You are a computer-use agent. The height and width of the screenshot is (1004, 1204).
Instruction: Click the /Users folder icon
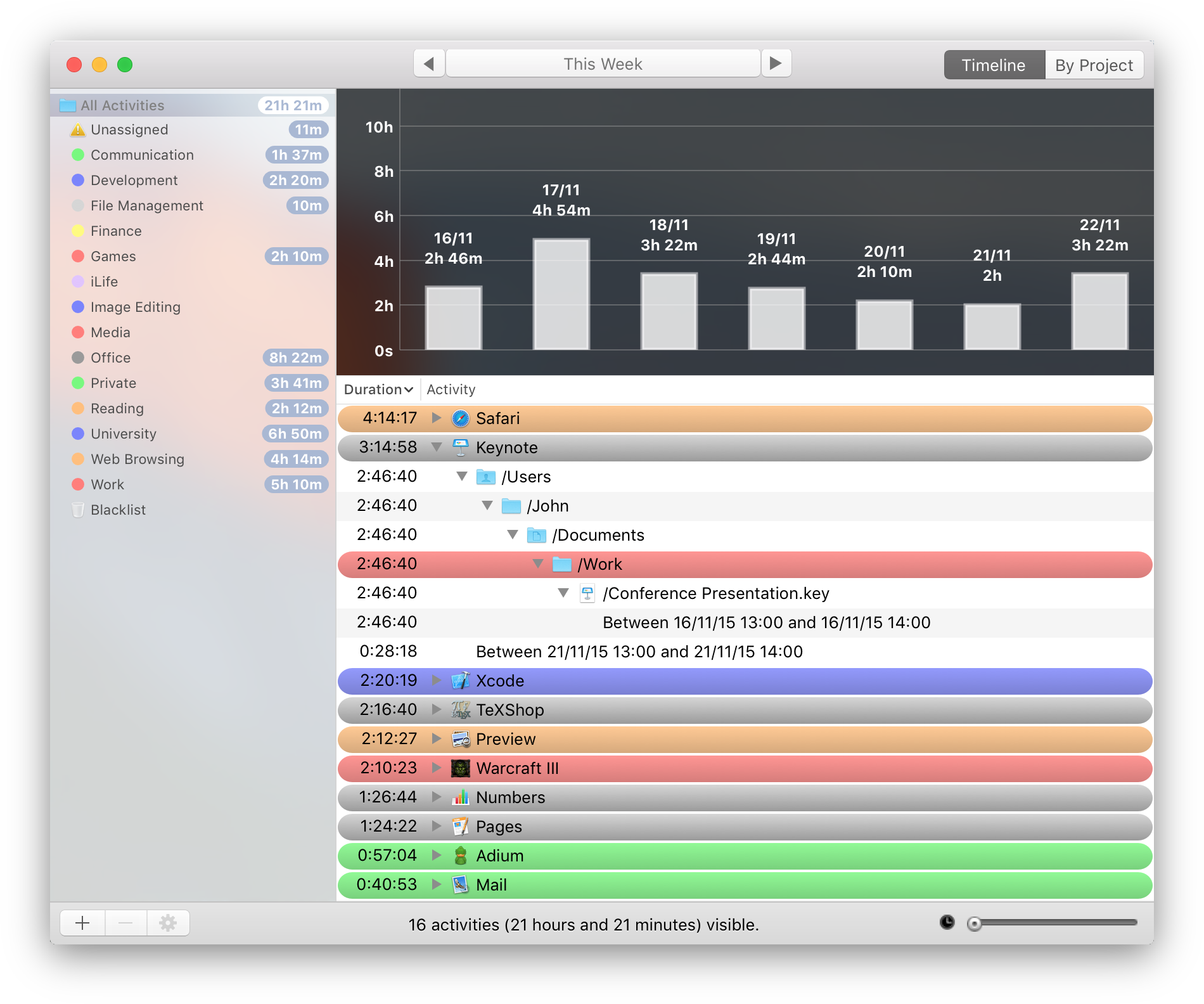(x=486, y=477)
